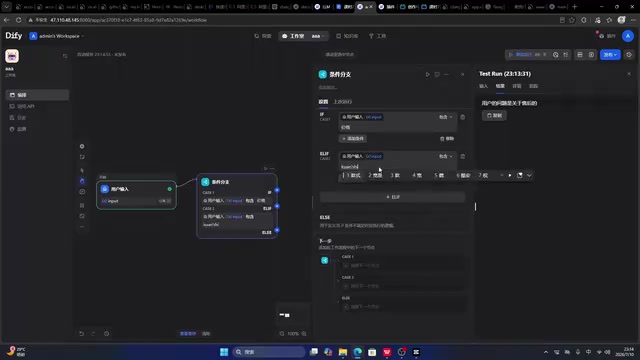Screen dimensions: 640x360
Task: Open the Monitoring sidebar item
Action: [37, 129]
